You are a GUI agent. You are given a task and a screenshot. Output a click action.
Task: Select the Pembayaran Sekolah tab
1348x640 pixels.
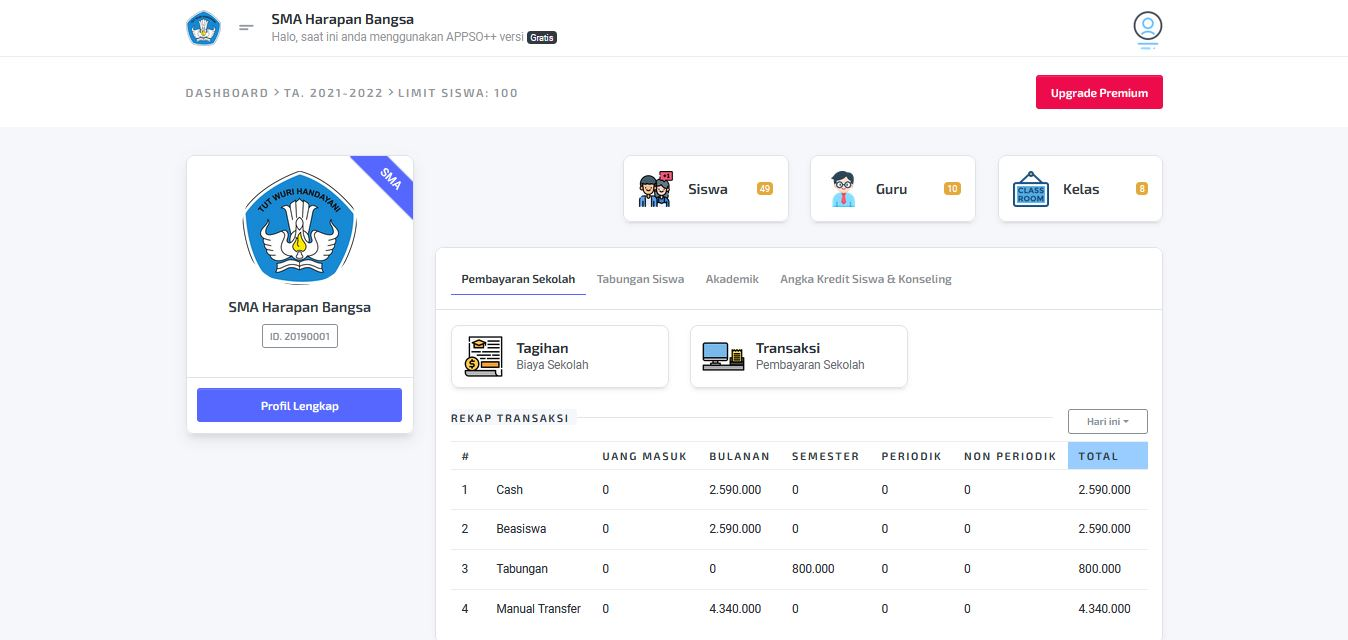(518, 279)
